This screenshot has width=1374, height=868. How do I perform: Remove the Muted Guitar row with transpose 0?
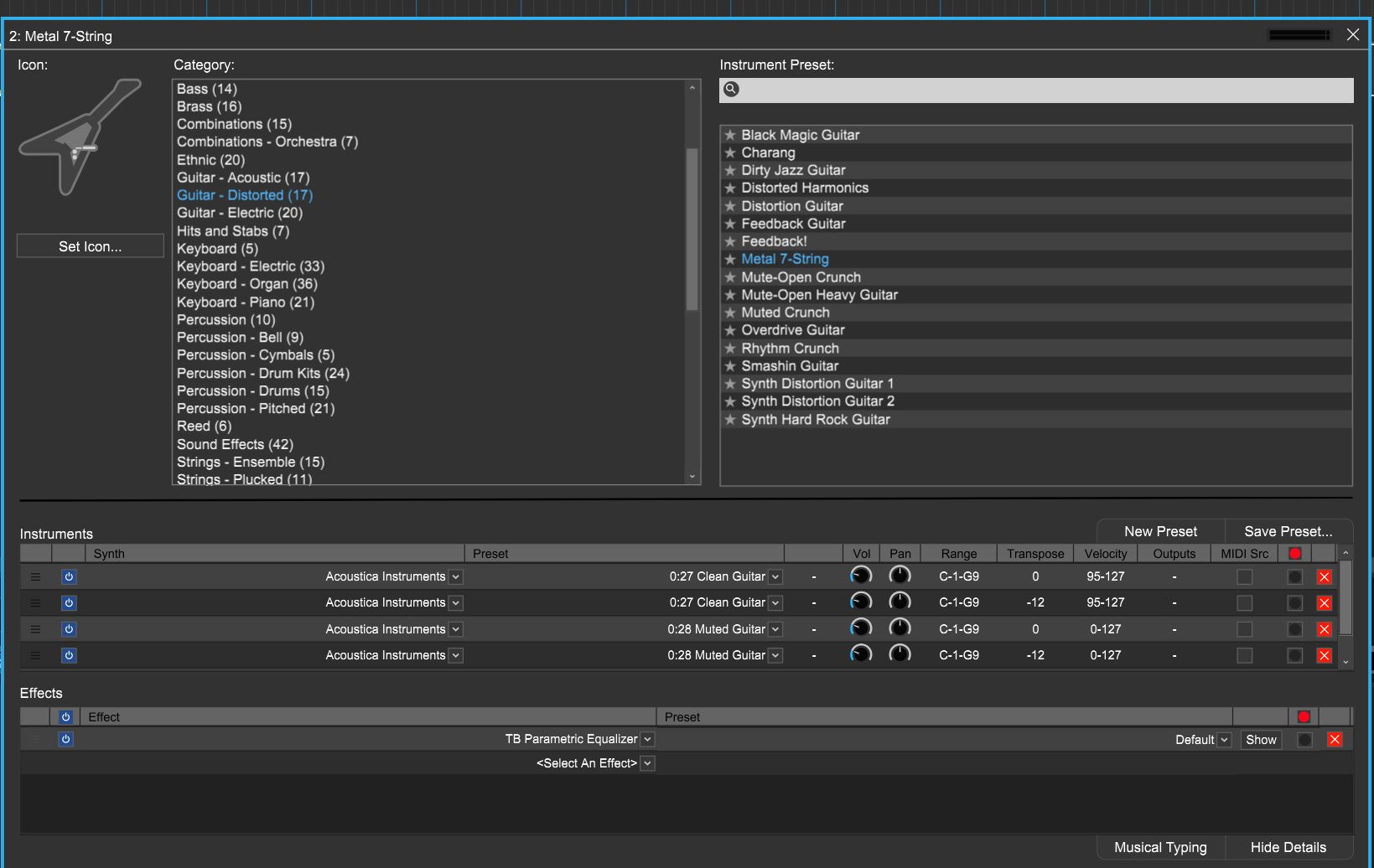coord(1325,629)
